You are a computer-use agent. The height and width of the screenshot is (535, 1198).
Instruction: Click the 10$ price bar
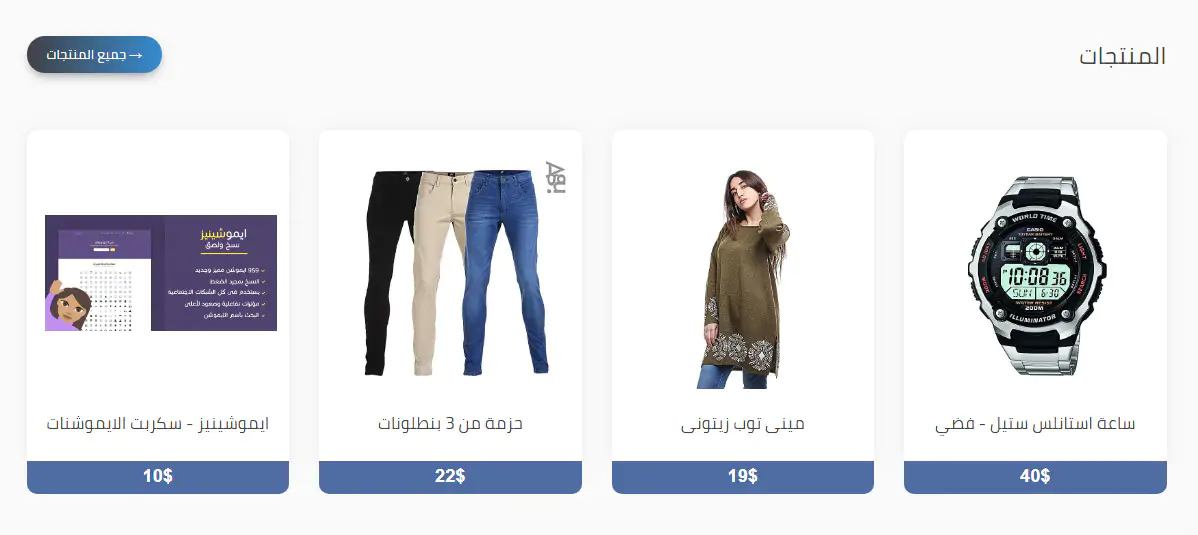157,477
